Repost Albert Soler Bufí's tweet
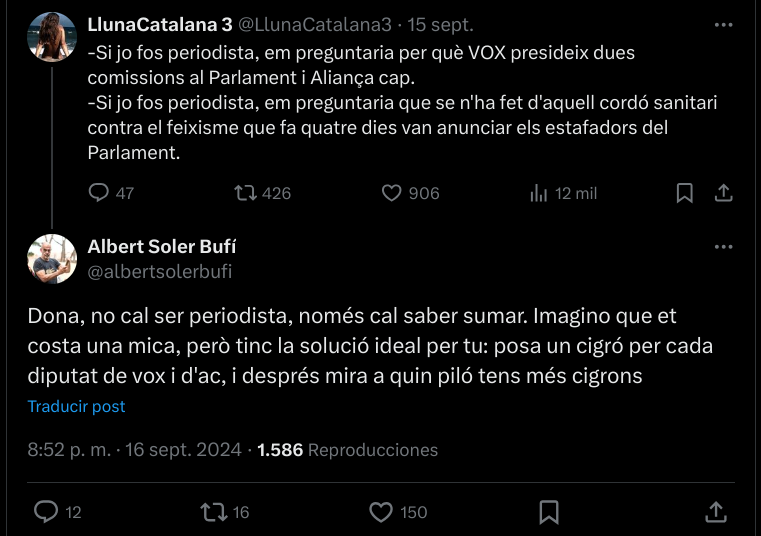761x536 pixels. pos(213,512)
